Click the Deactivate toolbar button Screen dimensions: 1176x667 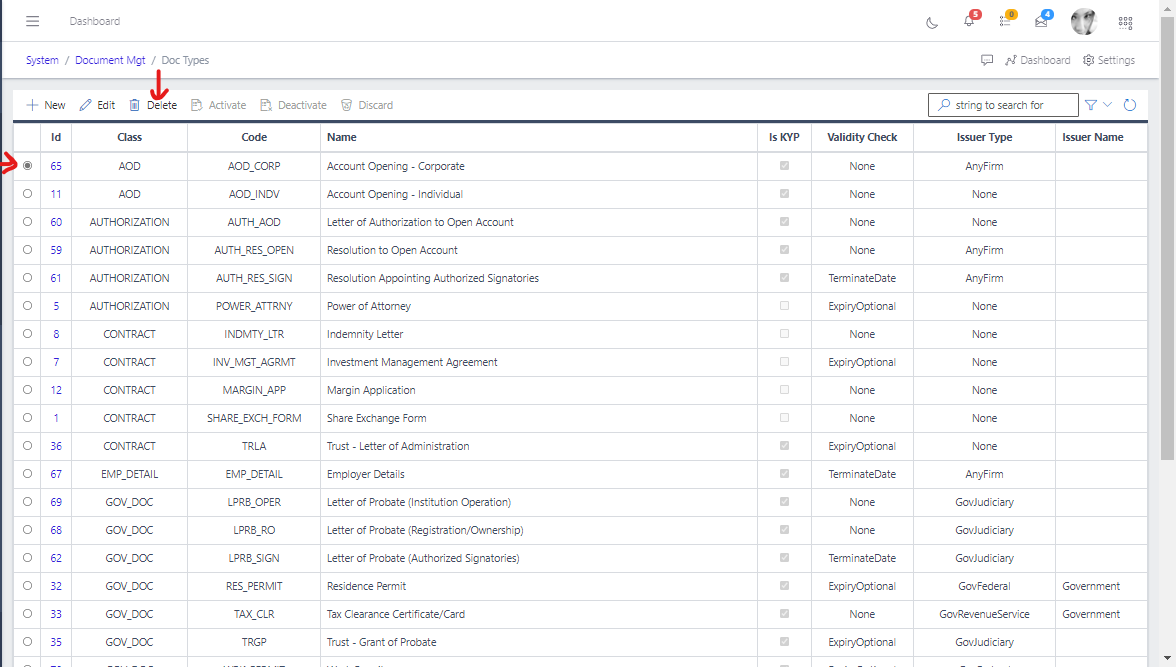(x=293, y=105)
